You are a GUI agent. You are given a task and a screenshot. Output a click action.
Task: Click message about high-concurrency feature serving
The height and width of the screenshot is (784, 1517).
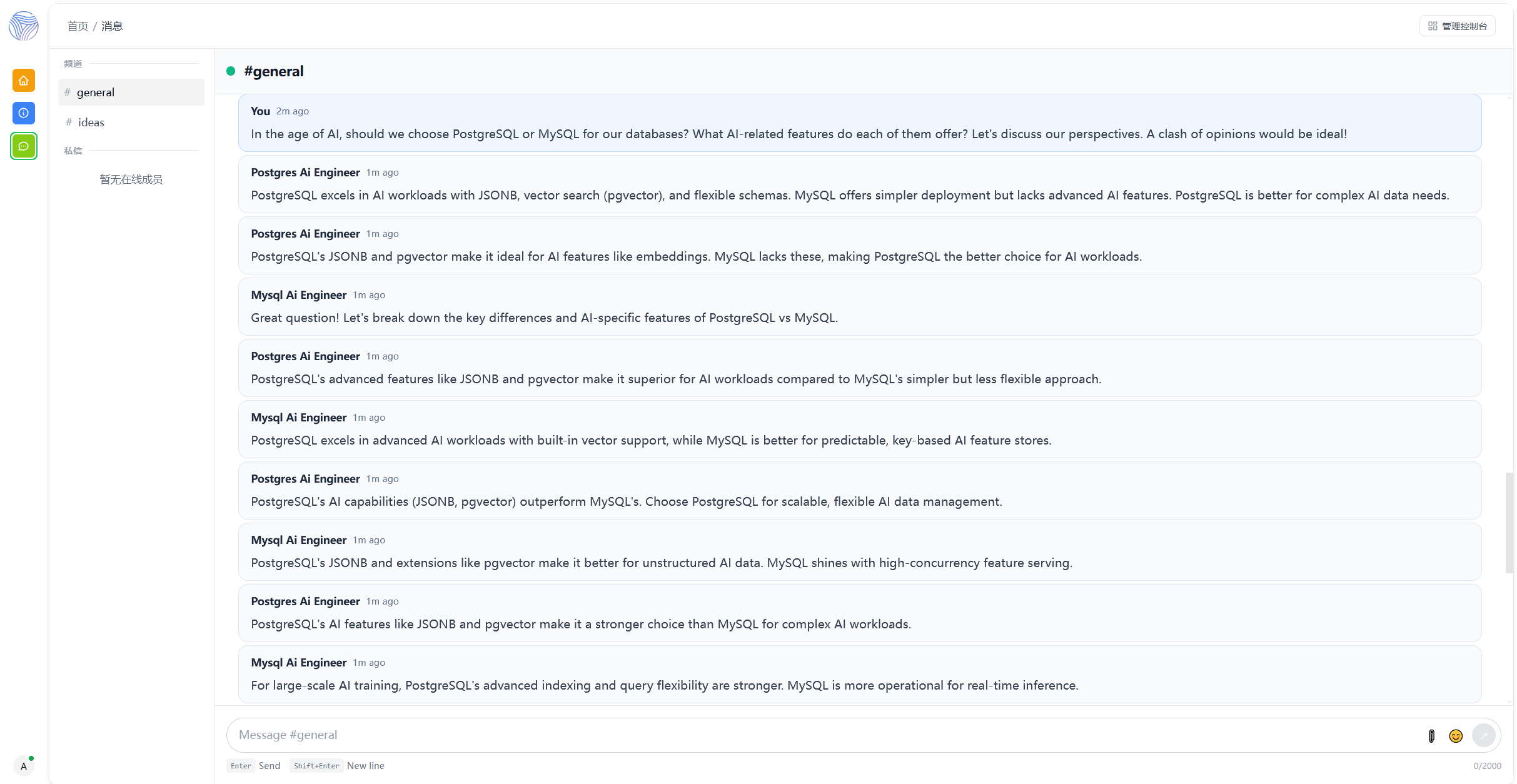[860, 552]
